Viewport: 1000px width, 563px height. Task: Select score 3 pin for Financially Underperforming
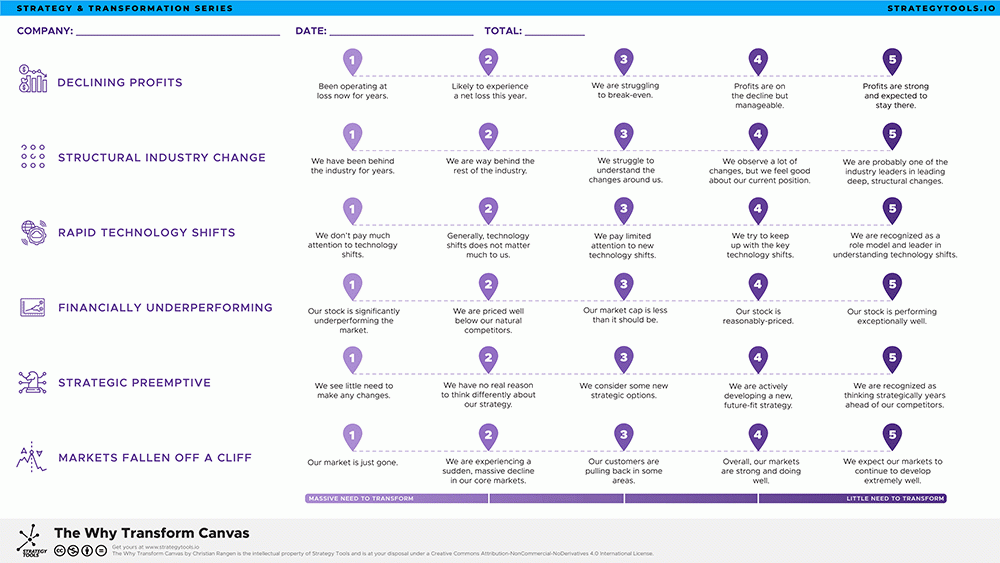tap(624, 286)
